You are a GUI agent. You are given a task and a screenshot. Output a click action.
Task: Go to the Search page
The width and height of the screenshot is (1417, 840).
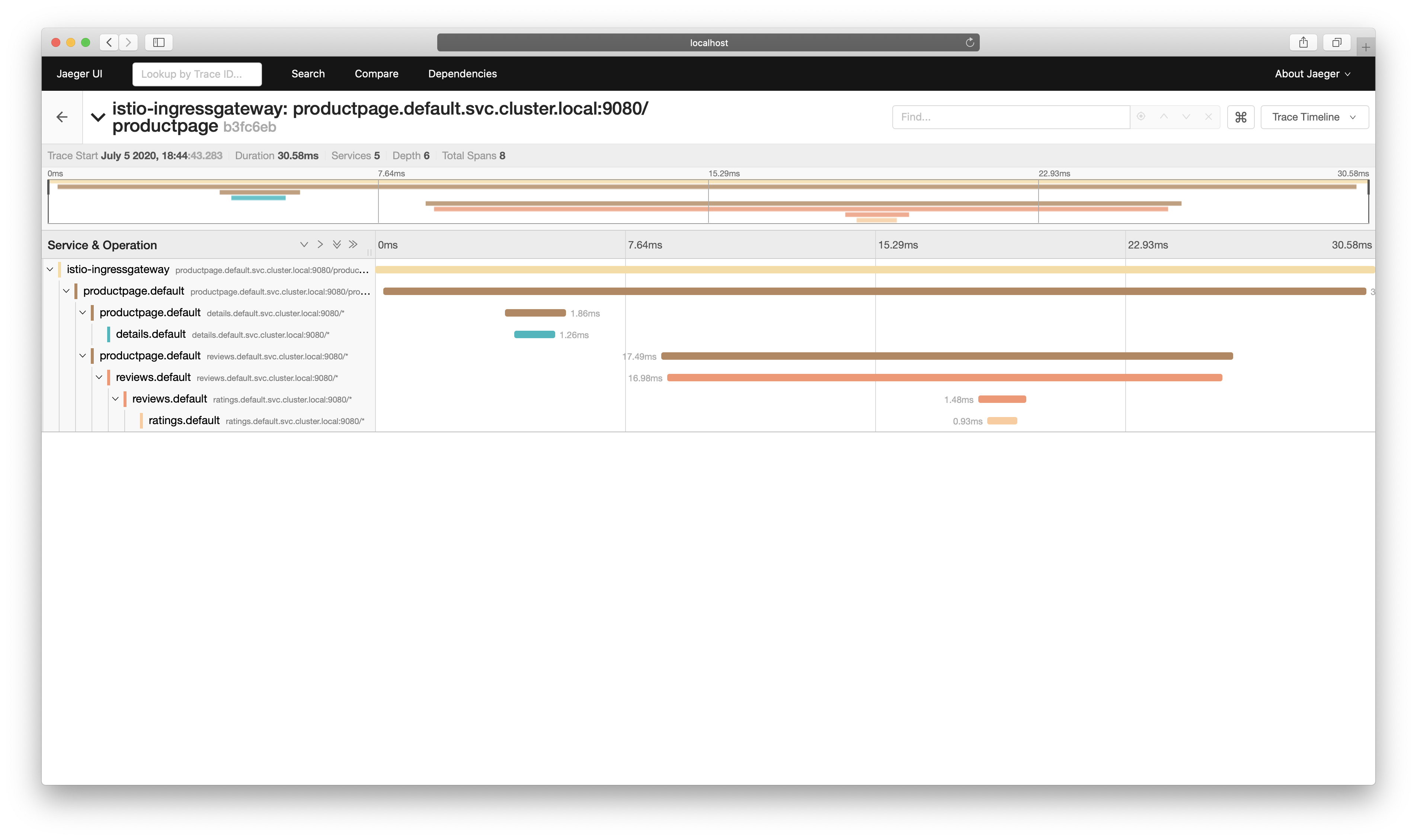point(308,74)
